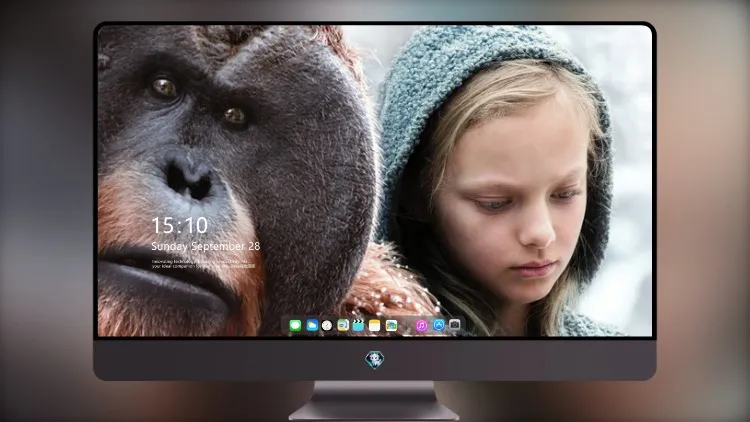Open the Clock app in the dock
750x422 pixels.
pyautogui.click(x=327, y=326)
